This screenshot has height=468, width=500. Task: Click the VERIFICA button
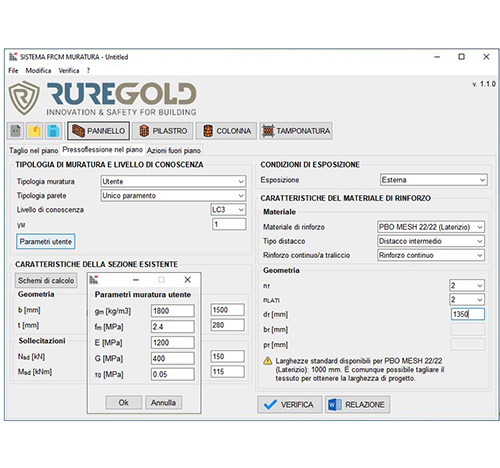point(290,405)
